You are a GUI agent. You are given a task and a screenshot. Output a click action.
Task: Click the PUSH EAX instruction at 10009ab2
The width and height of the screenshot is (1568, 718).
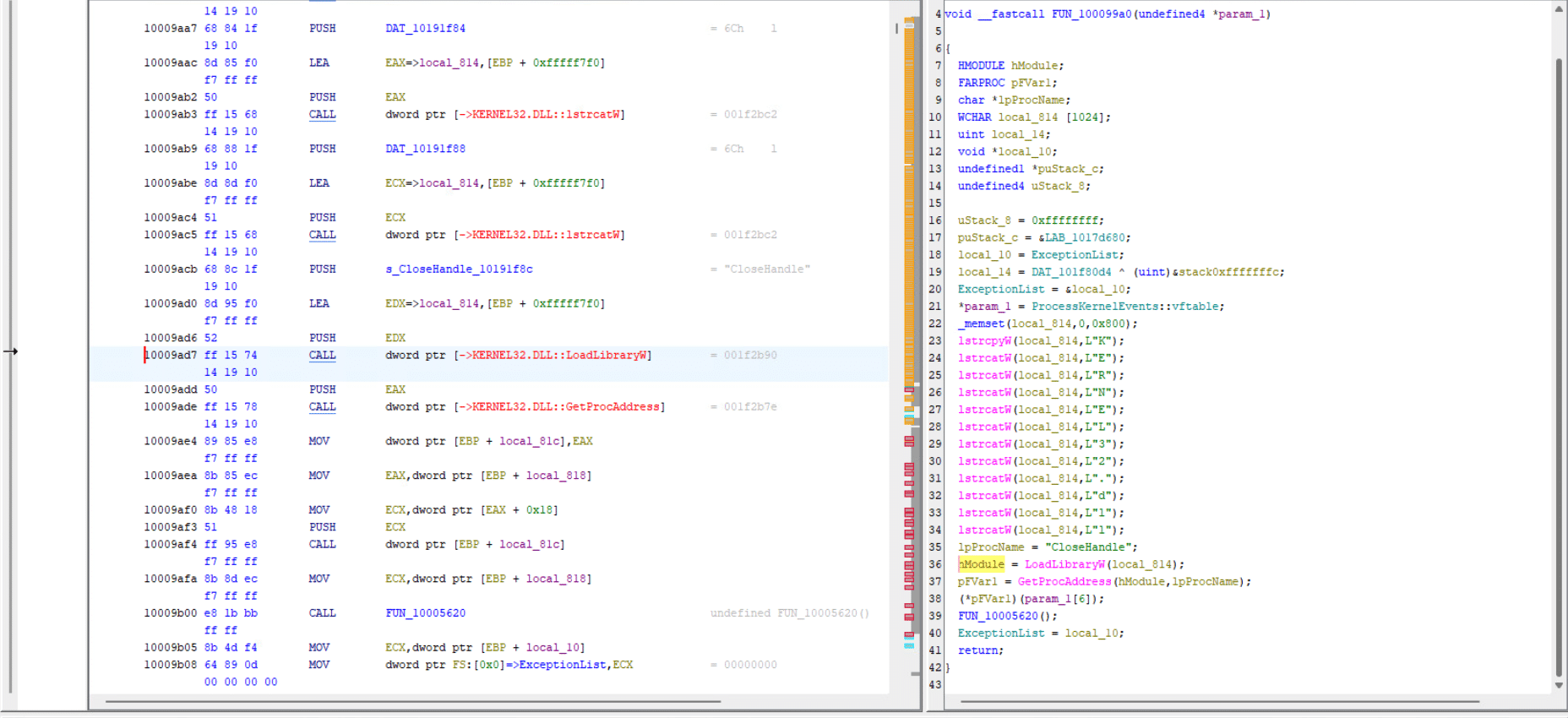[x=357, y=98]
